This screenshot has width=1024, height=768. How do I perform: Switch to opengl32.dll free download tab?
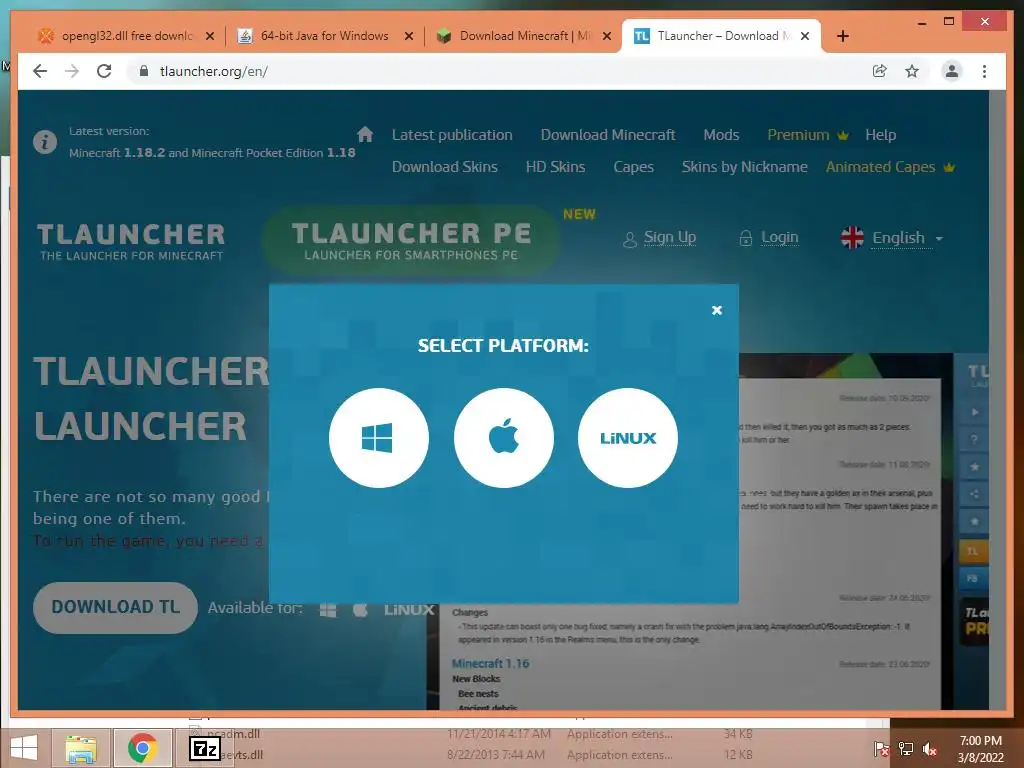point(116,36)
